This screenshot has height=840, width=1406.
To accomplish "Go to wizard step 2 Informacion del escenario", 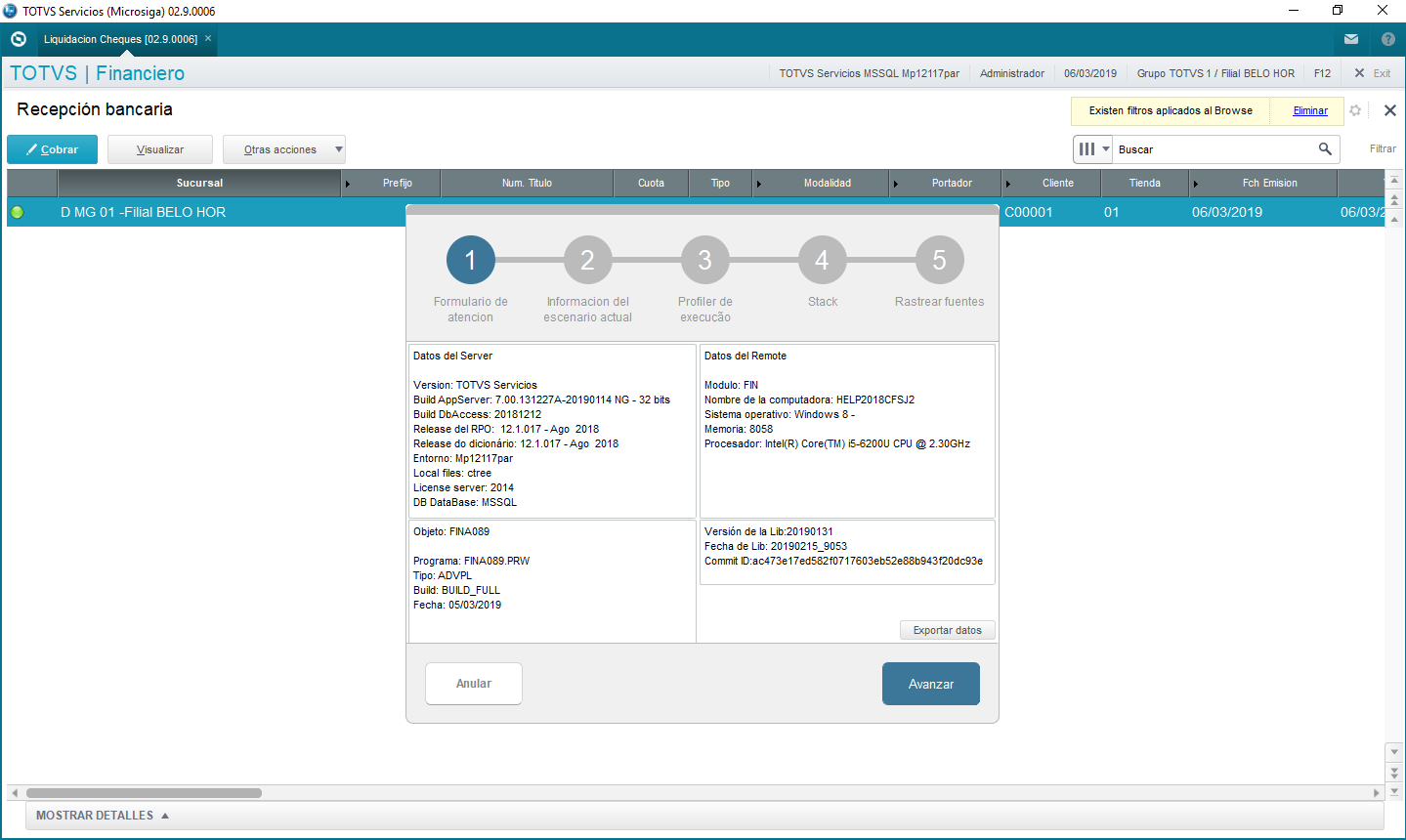I will click(x=588, y=260).
